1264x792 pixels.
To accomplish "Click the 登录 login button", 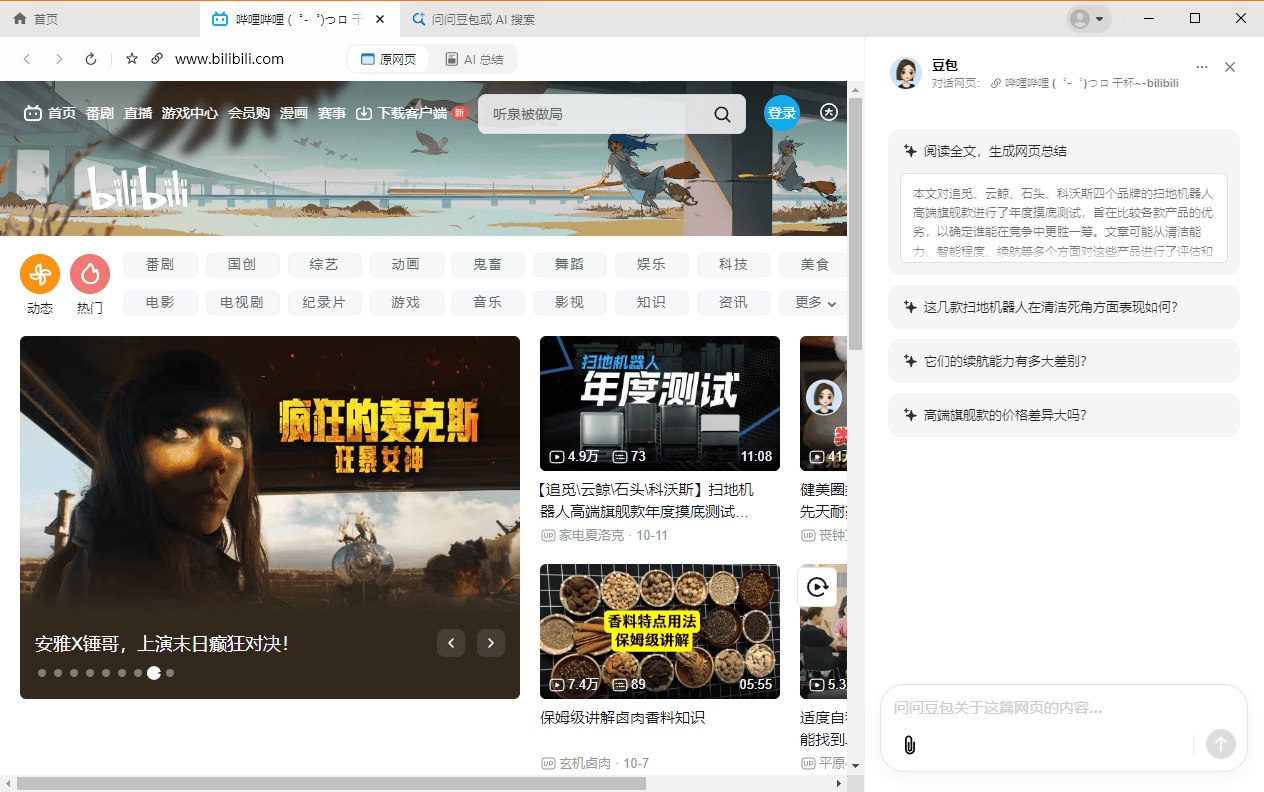I will click(782, 113).
